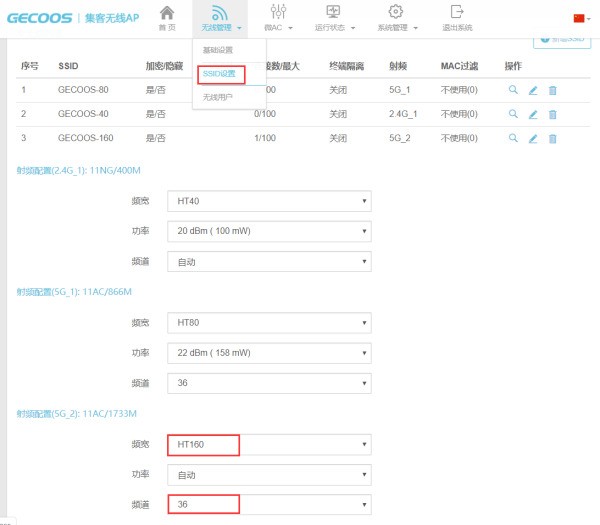Open the system management (系统管理) menu

[396, 18]
